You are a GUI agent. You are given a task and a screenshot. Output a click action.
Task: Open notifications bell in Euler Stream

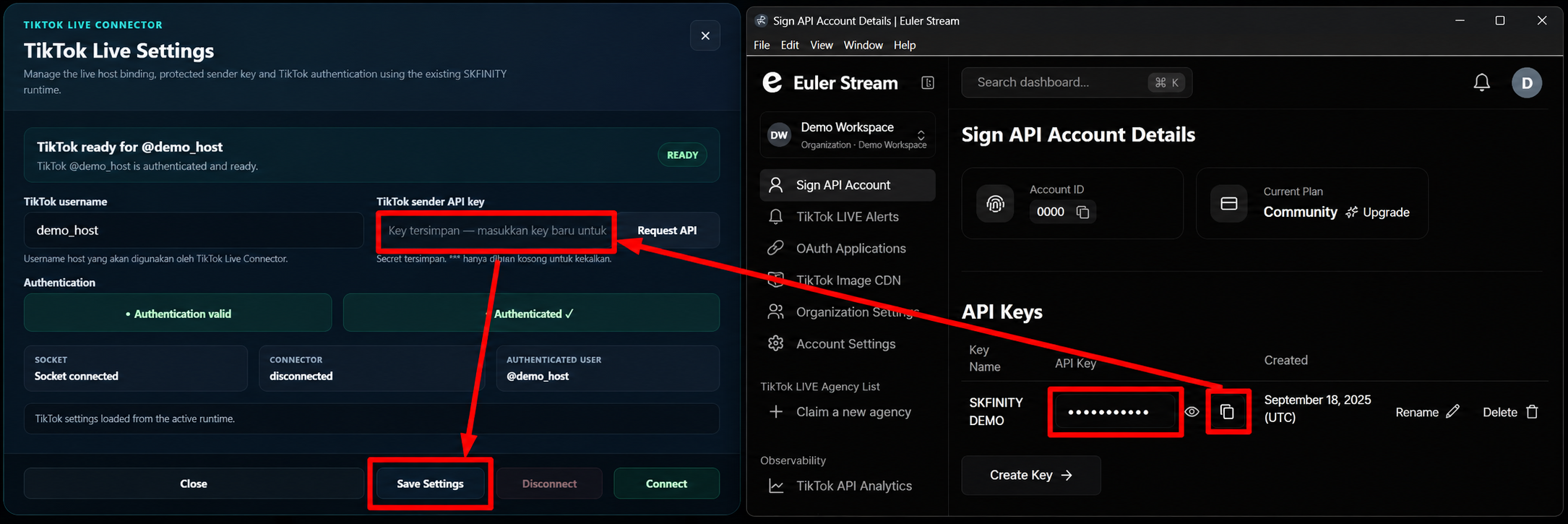(x=1481, y=82)
